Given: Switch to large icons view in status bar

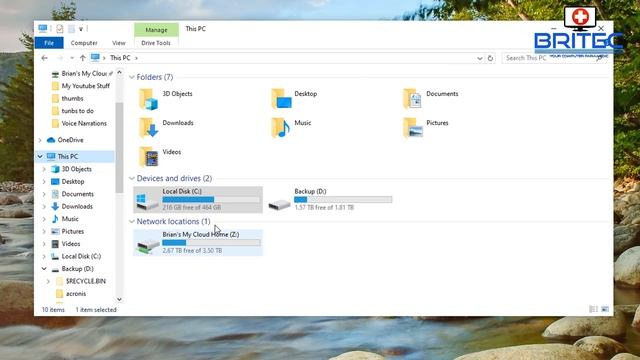Looking at the screenshot, I should (x=605, y=309).
